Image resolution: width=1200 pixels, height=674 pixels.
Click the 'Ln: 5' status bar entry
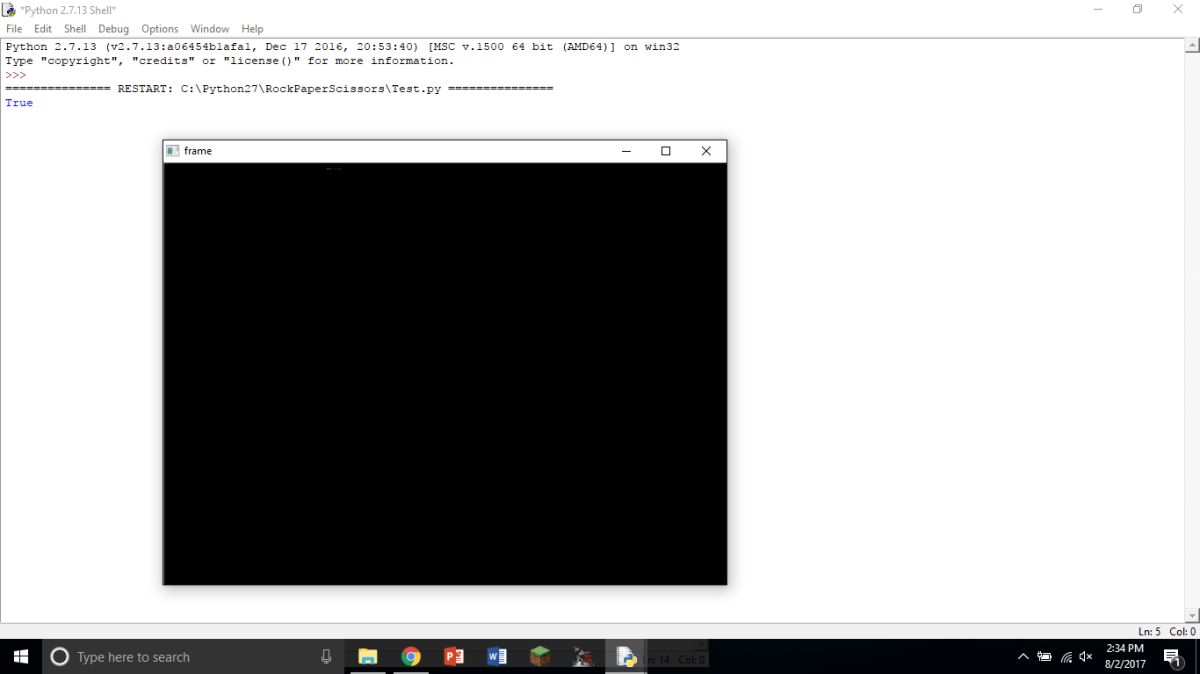1149,631
